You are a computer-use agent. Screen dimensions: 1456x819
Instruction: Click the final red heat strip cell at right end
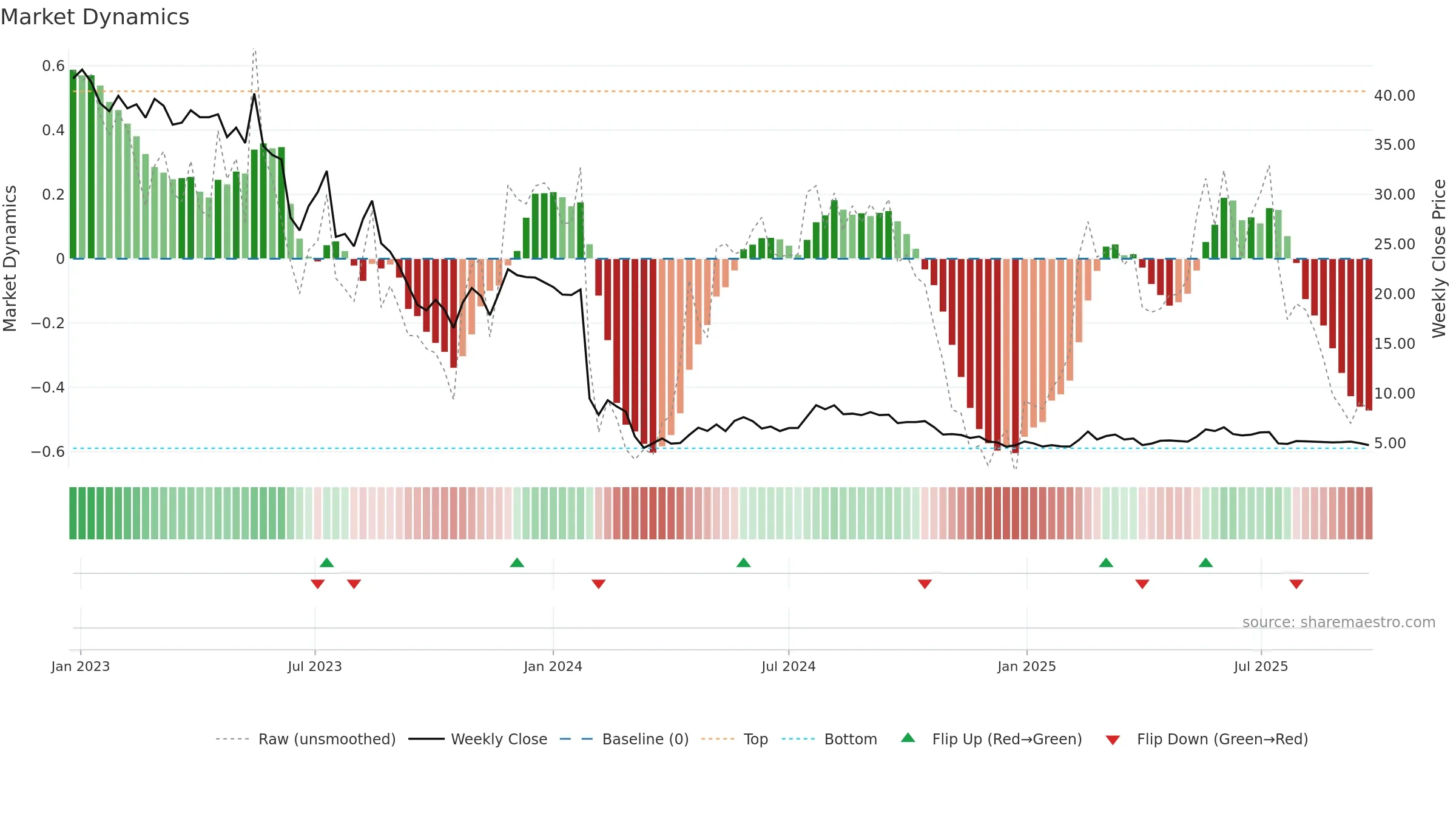click(1369, 513)
